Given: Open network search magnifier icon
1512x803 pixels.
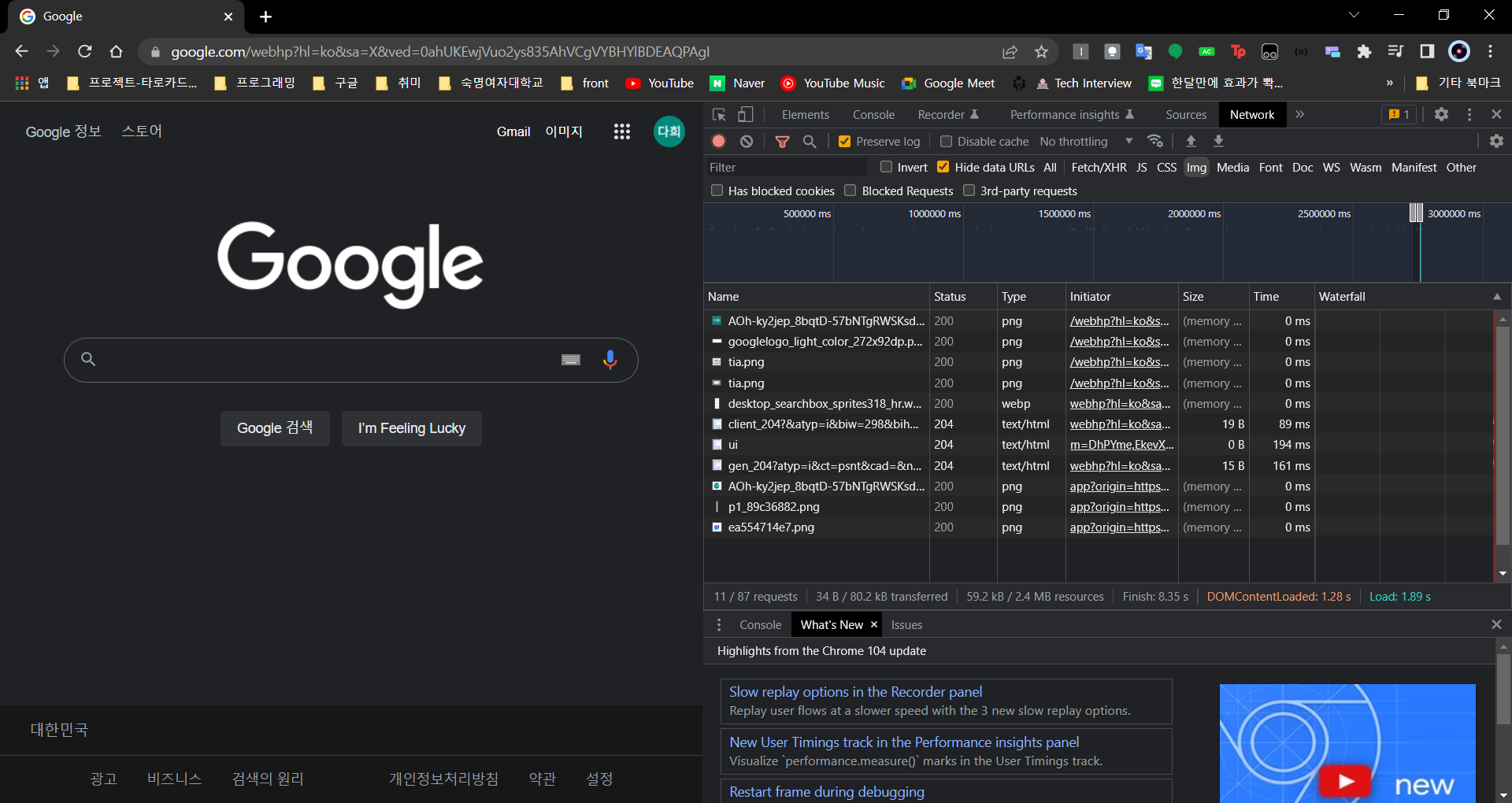Looking at the screenshot, I should point(810,141).
